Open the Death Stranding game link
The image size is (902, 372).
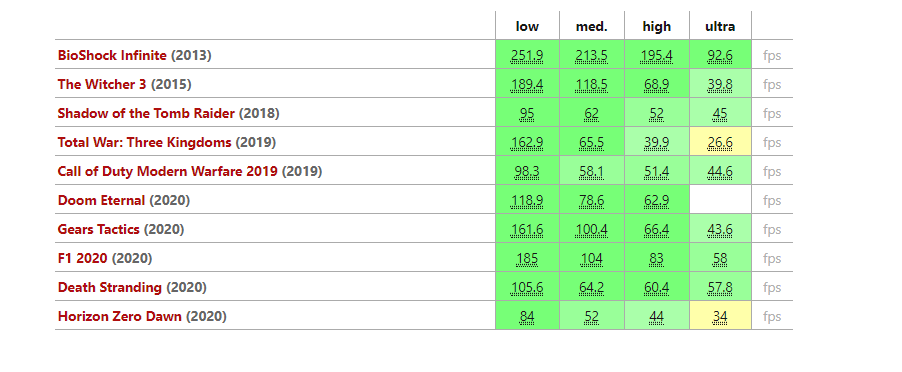click(x=109, y=287)
